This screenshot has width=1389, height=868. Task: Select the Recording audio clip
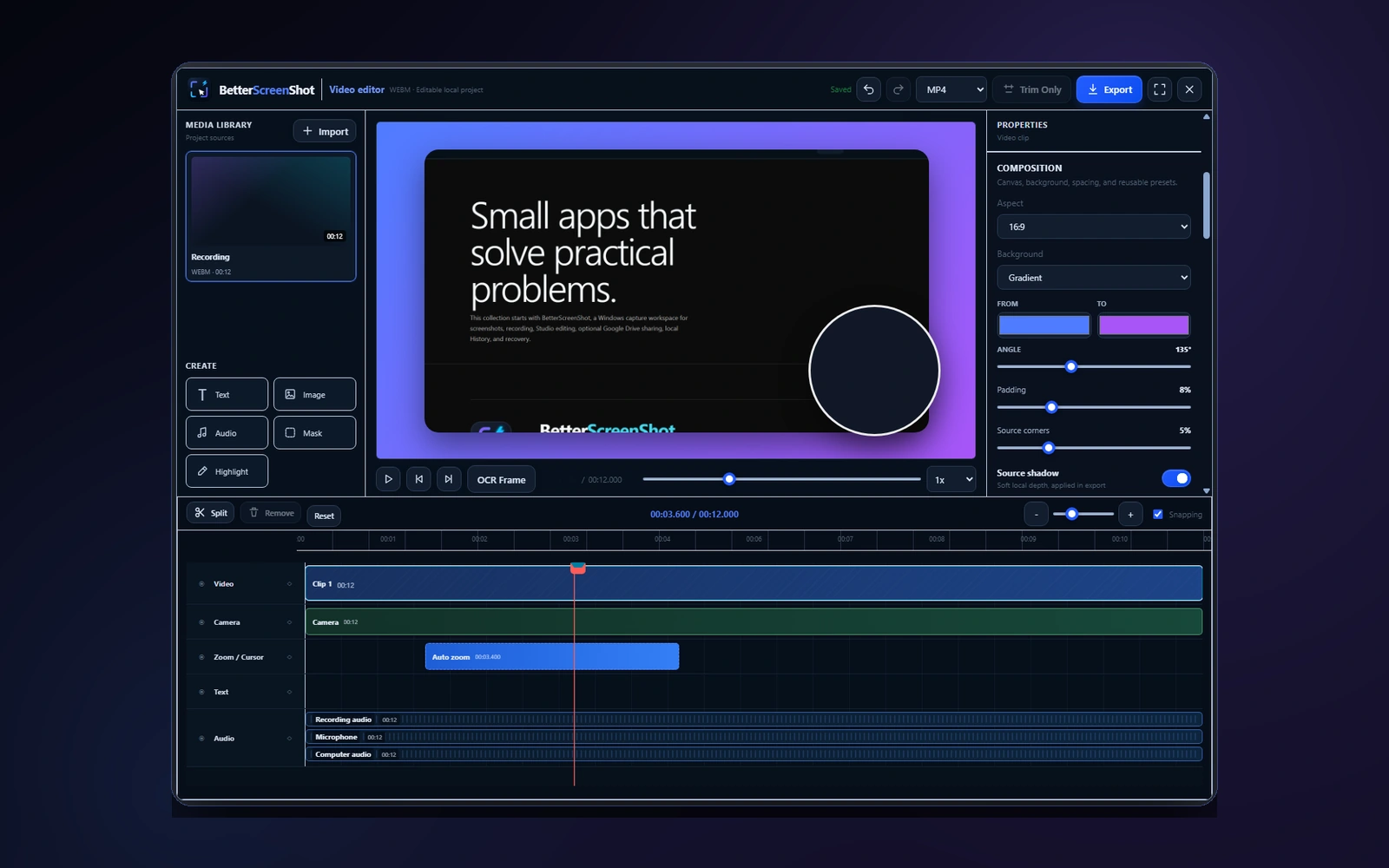754,719
